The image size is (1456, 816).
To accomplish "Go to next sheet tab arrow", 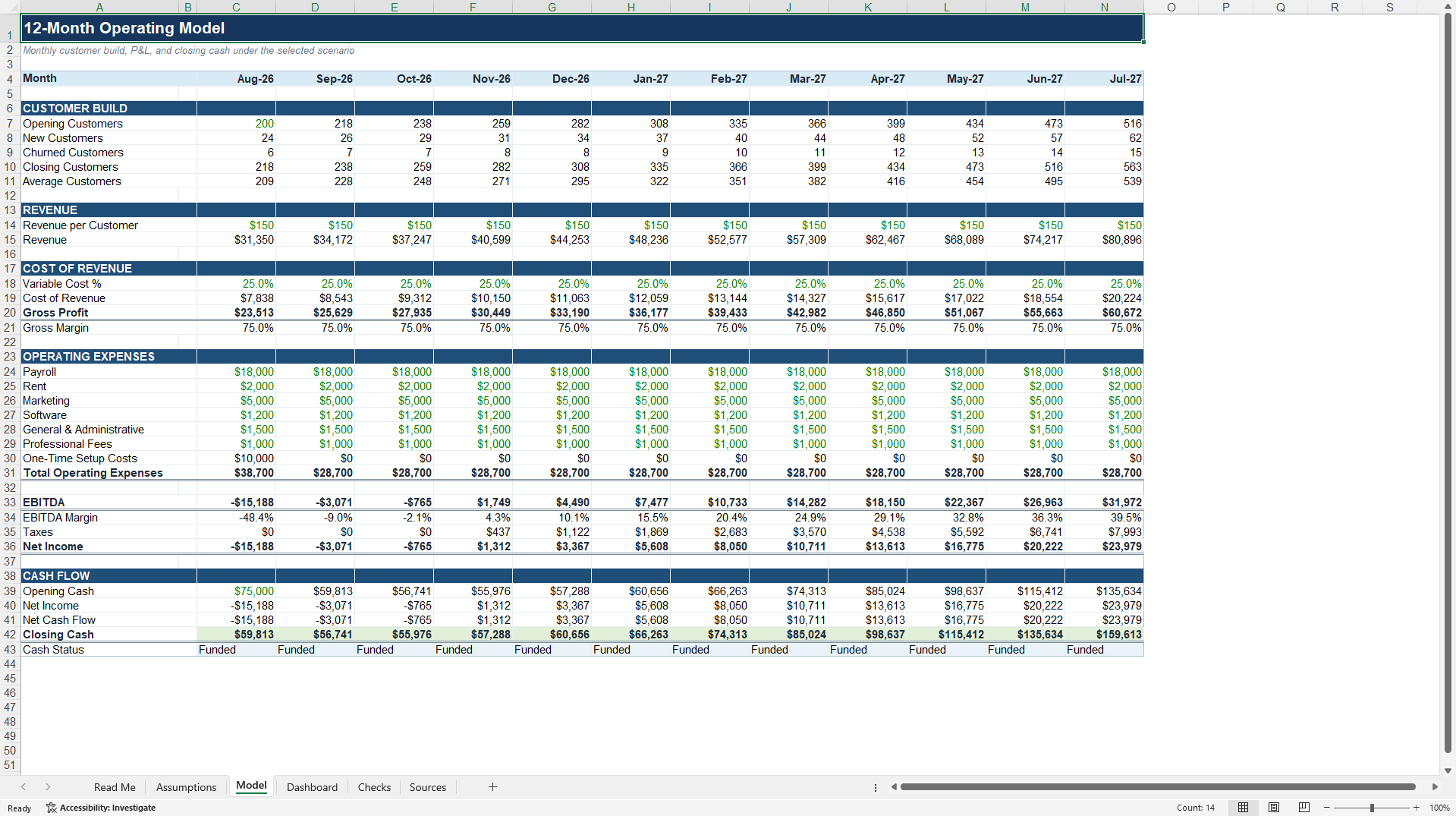I will [x=48, y=787].
